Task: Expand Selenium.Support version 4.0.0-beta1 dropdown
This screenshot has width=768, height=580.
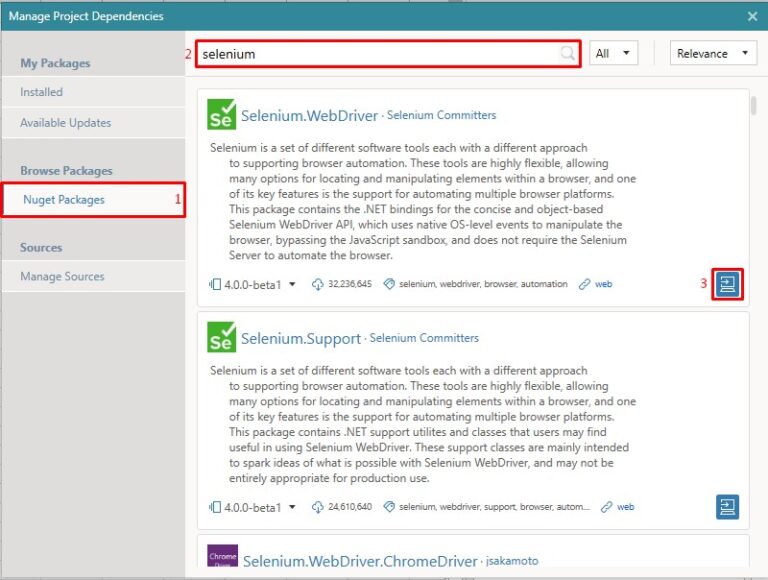Action: (x=292, y=507)
